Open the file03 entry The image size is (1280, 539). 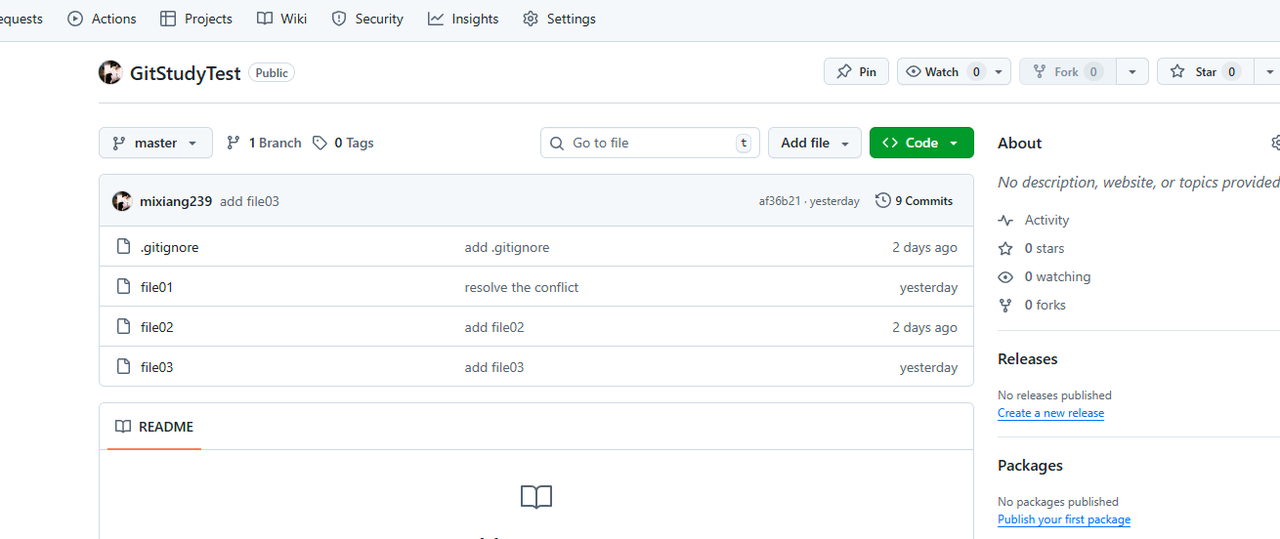click(x=157, y=367)
